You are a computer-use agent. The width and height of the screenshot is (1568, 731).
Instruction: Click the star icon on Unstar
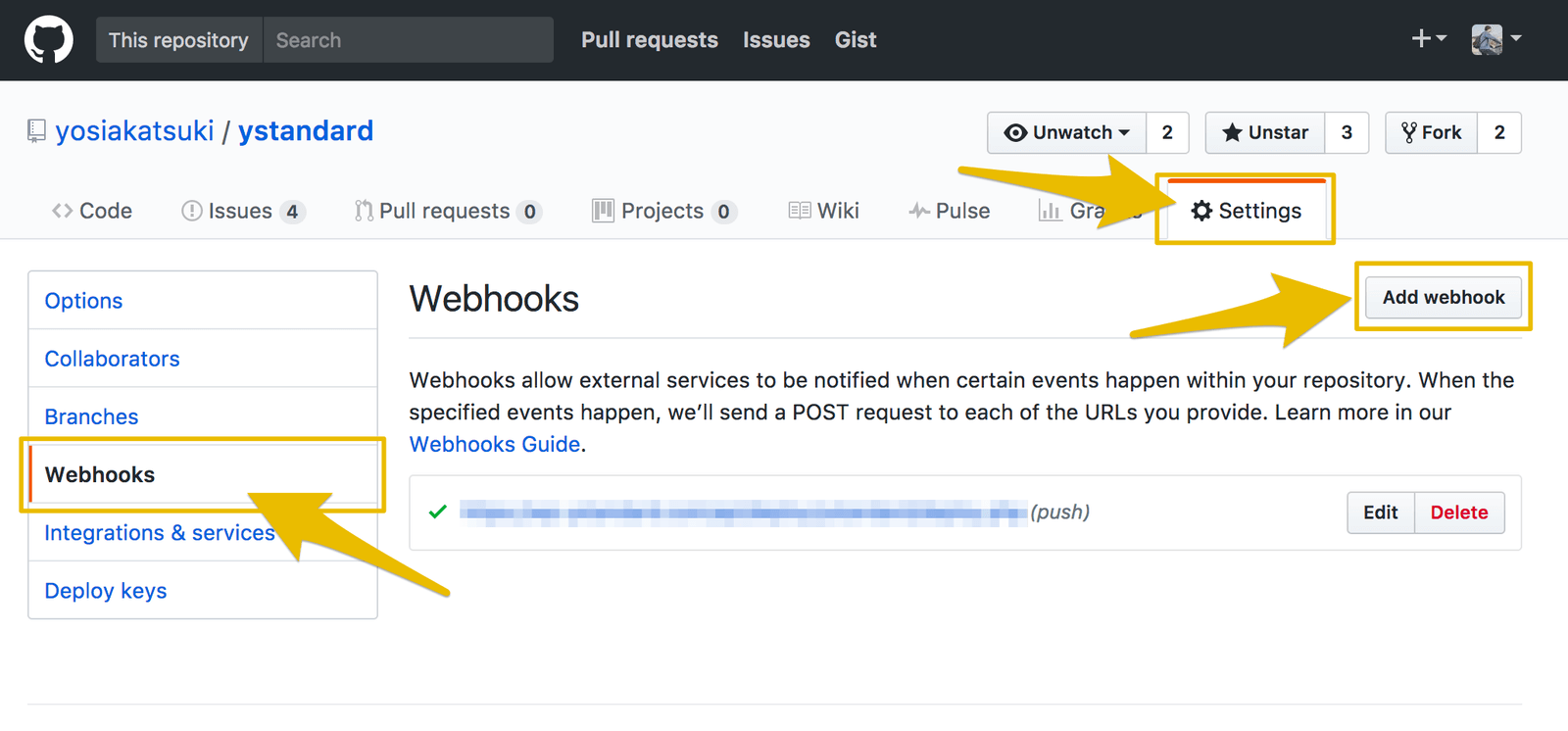click(1232, 132)
